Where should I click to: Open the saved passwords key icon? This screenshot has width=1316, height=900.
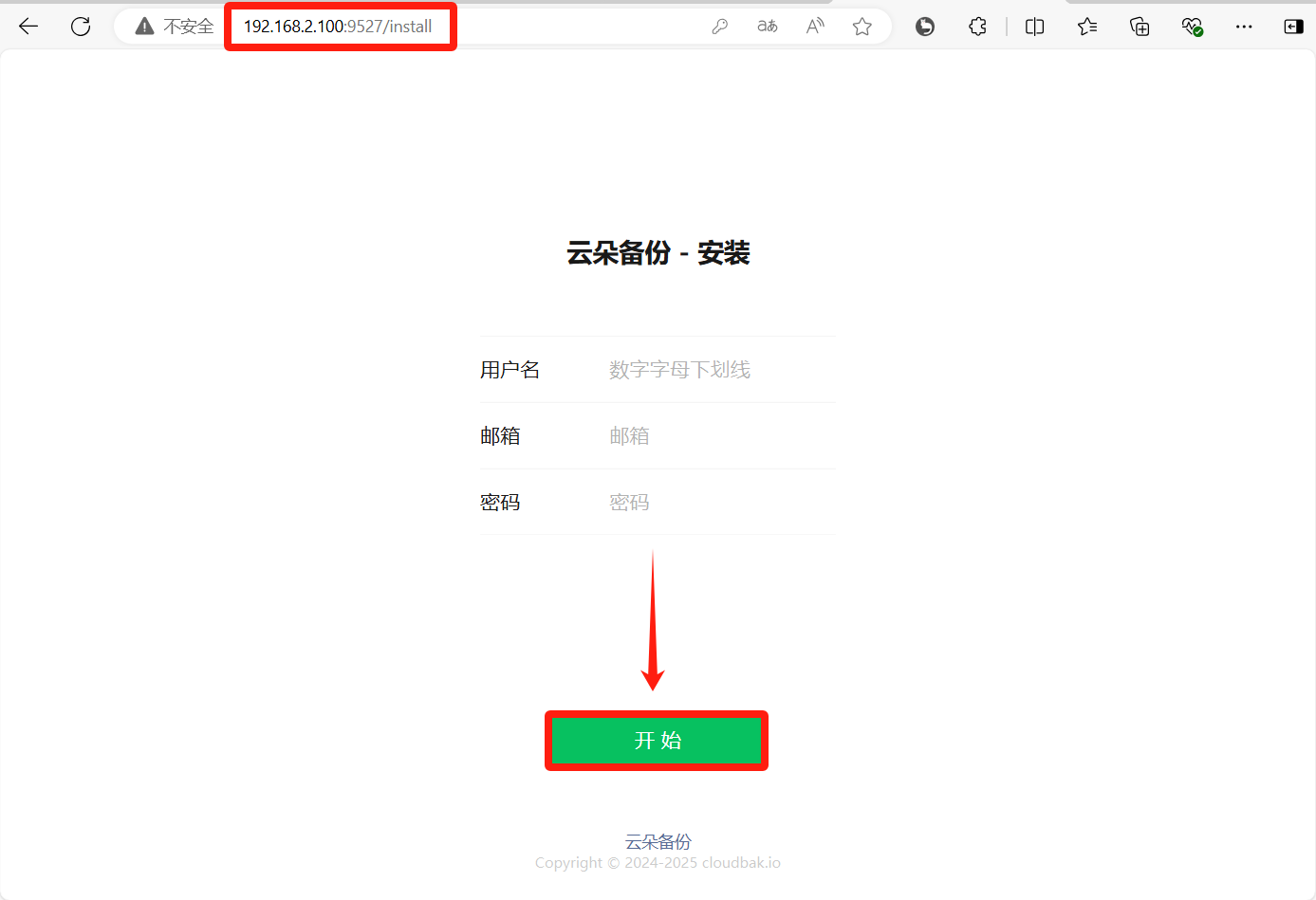[x=719, y=27]
